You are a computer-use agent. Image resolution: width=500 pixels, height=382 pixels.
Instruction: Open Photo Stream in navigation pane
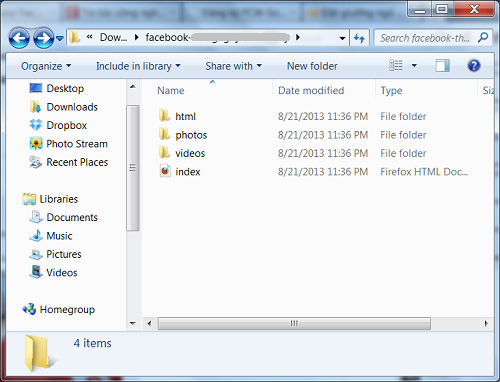pos(77,144)
